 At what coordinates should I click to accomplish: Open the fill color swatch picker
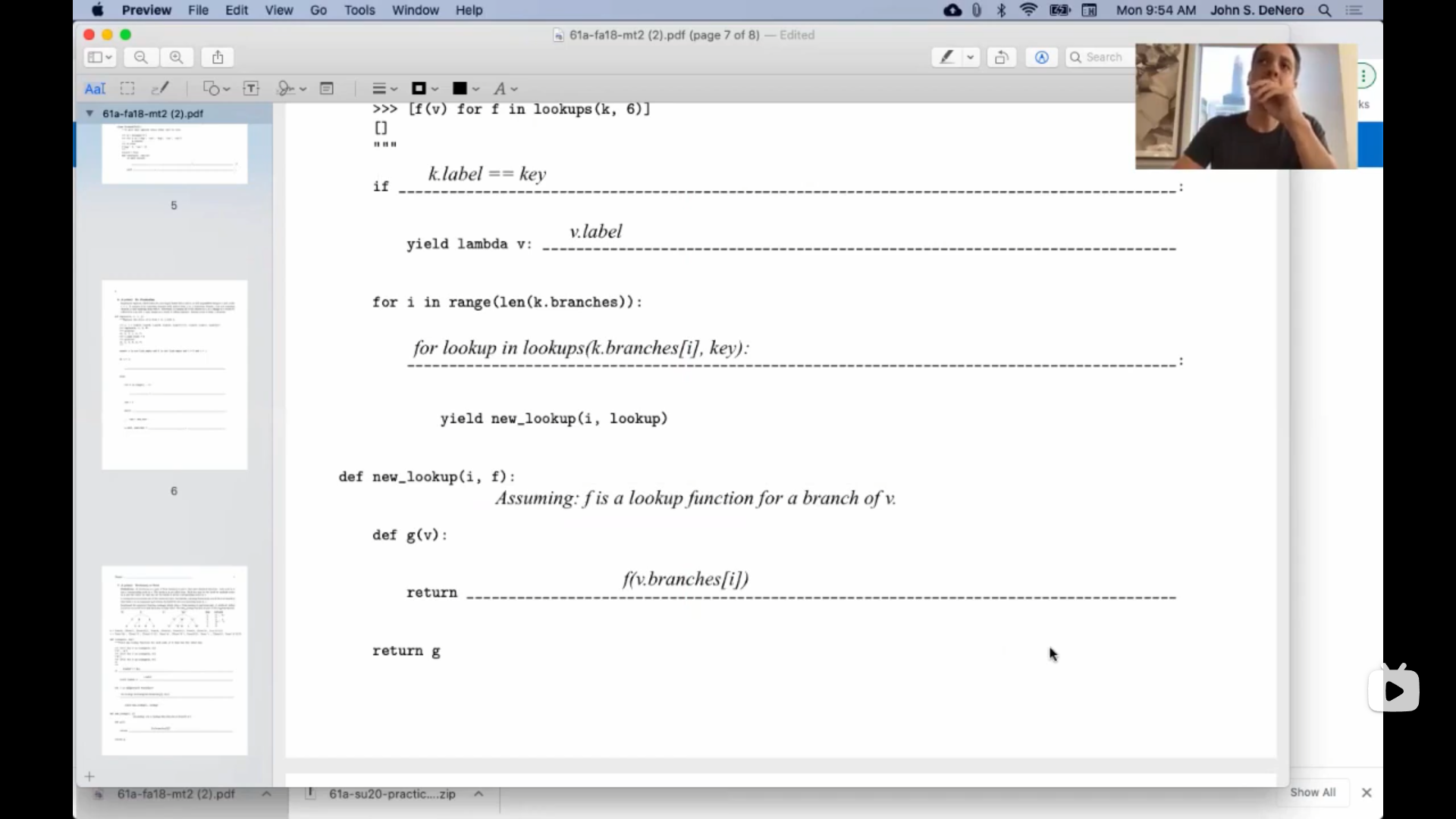click(466, 89)
